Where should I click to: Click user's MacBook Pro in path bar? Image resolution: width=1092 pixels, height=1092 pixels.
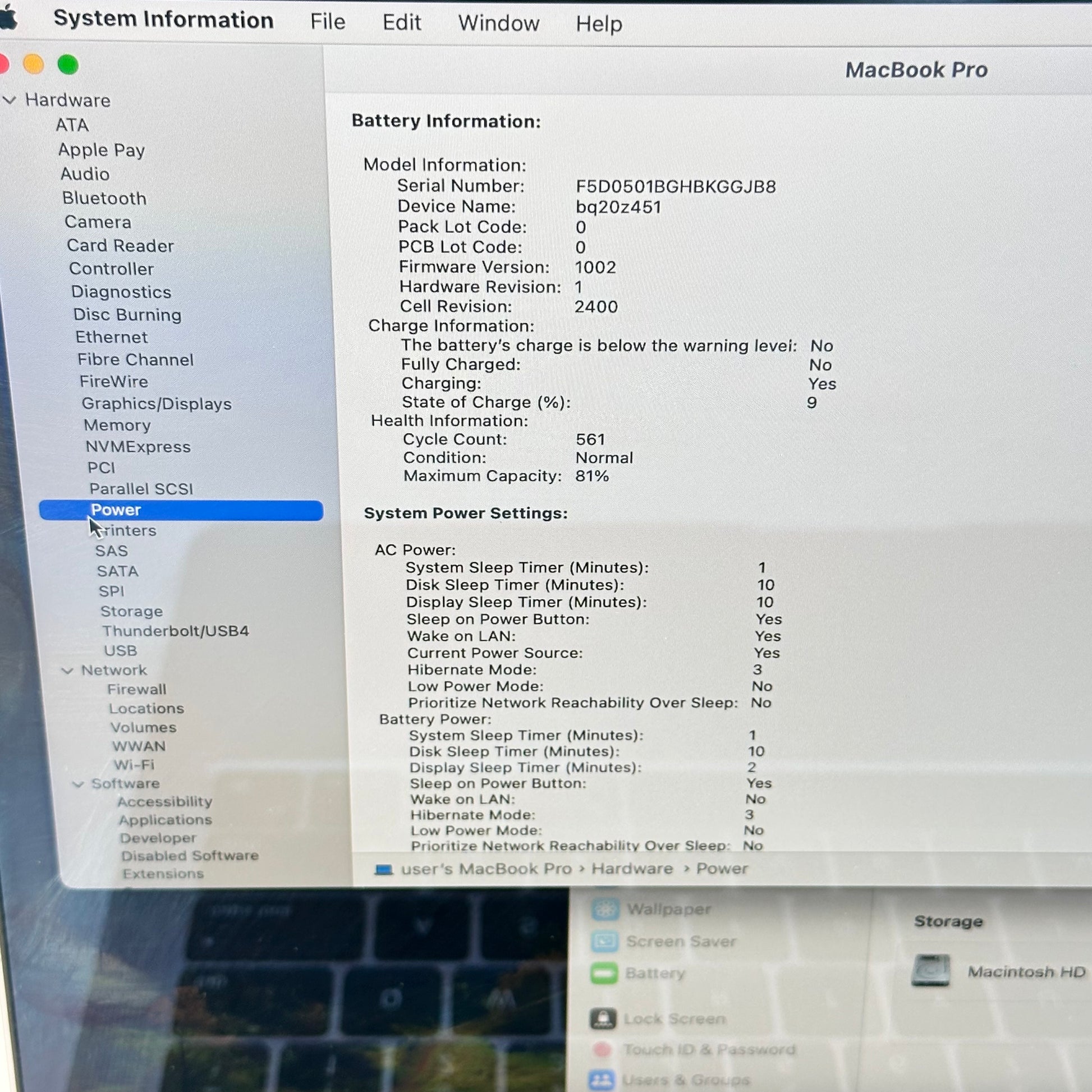[486, 869]
